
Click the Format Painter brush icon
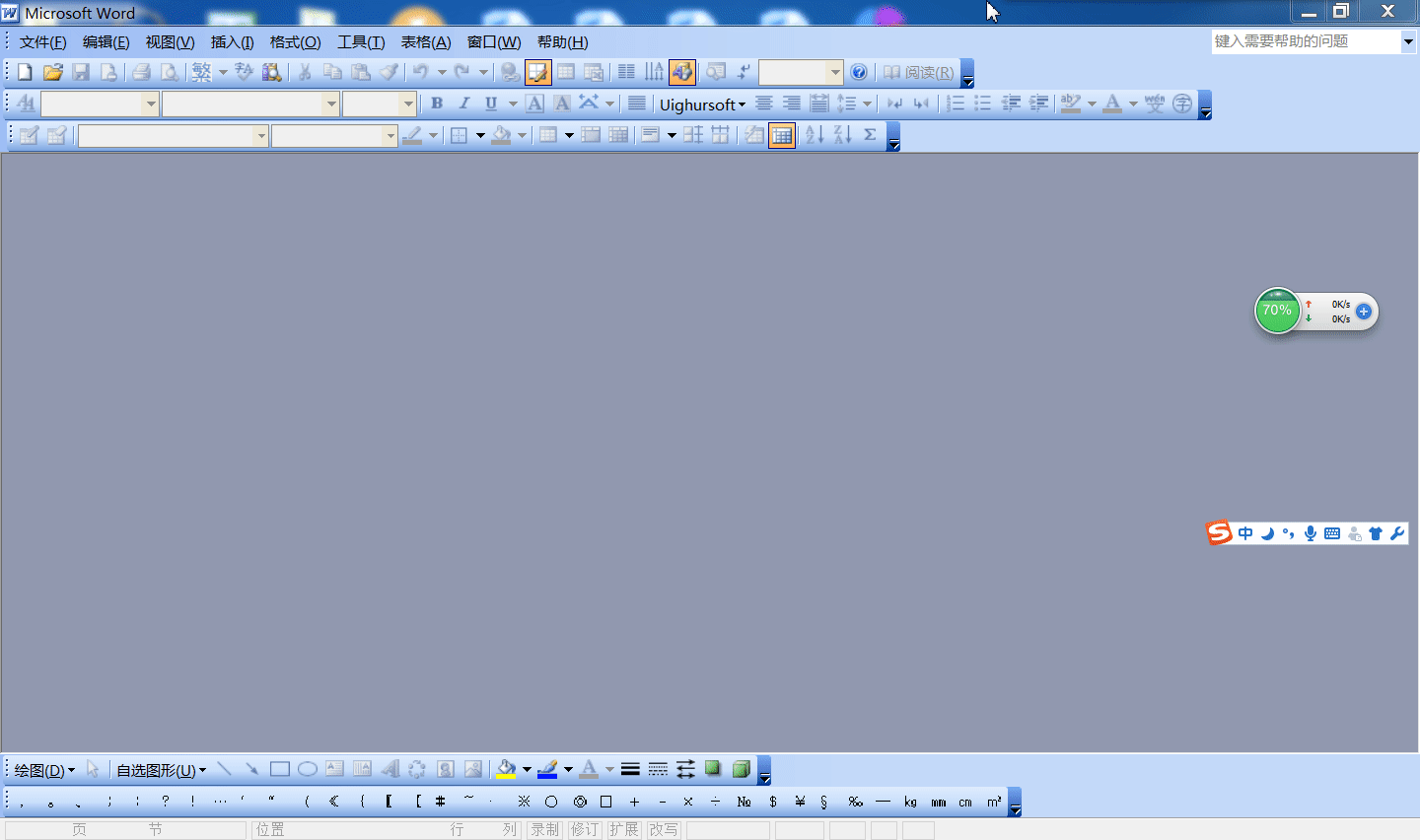pos(390,72)
